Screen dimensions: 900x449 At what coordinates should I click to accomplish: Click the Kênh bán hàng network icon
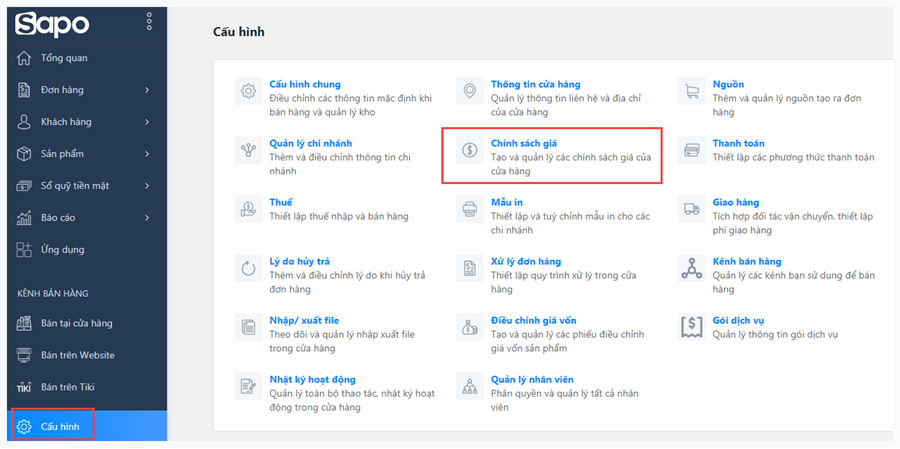(692, 268)
